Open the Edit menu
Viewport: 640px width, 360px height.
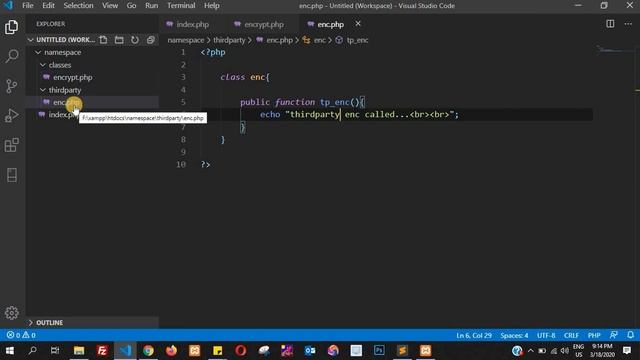(48, 5)
